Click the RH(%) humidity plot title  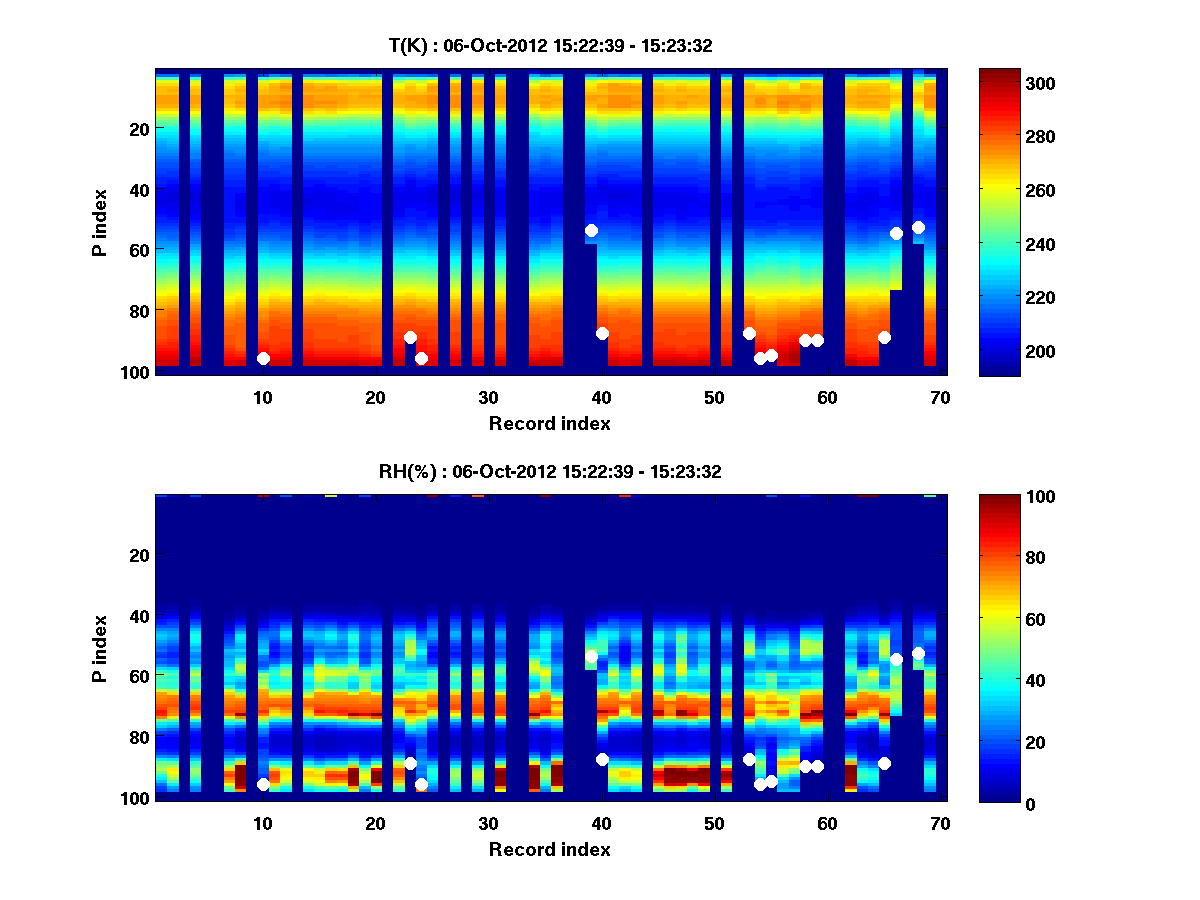click(549, 471)
